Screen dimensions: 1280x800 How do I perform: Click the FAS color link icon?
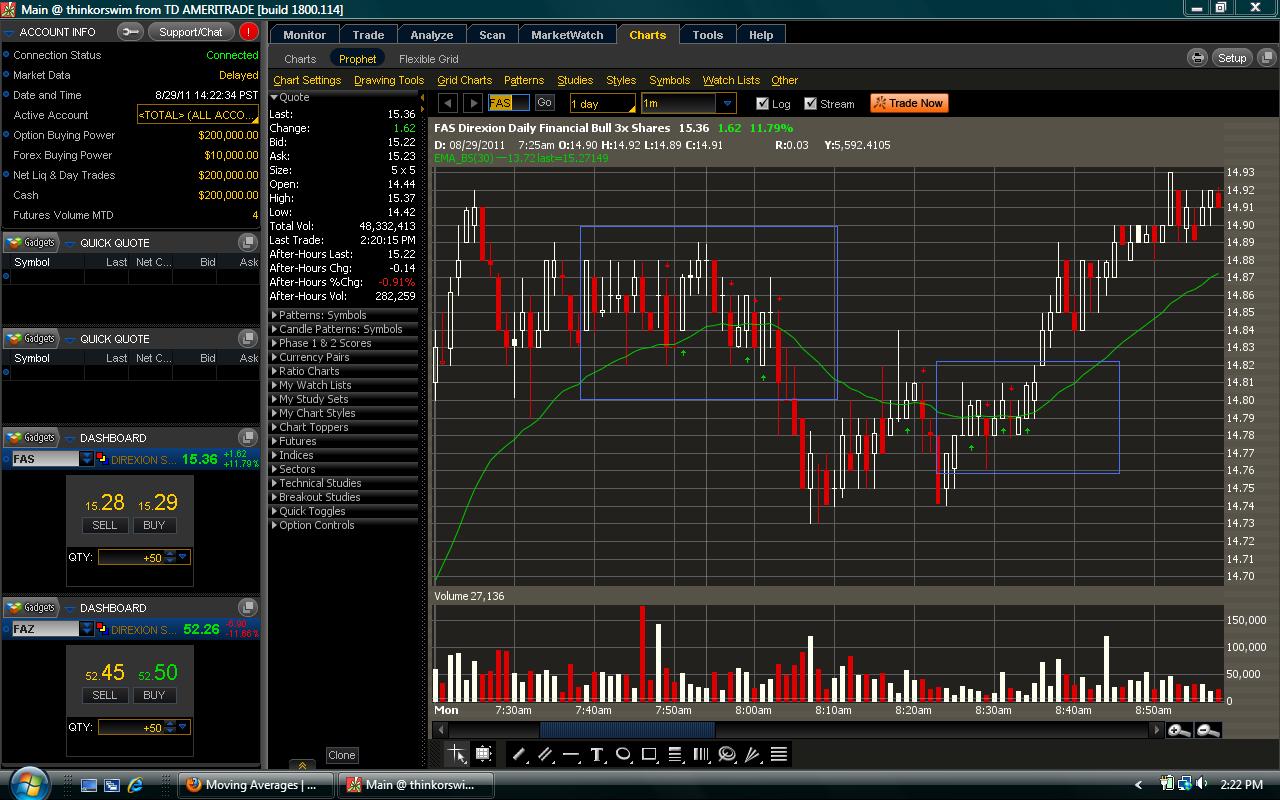click(x=101, y=459)
